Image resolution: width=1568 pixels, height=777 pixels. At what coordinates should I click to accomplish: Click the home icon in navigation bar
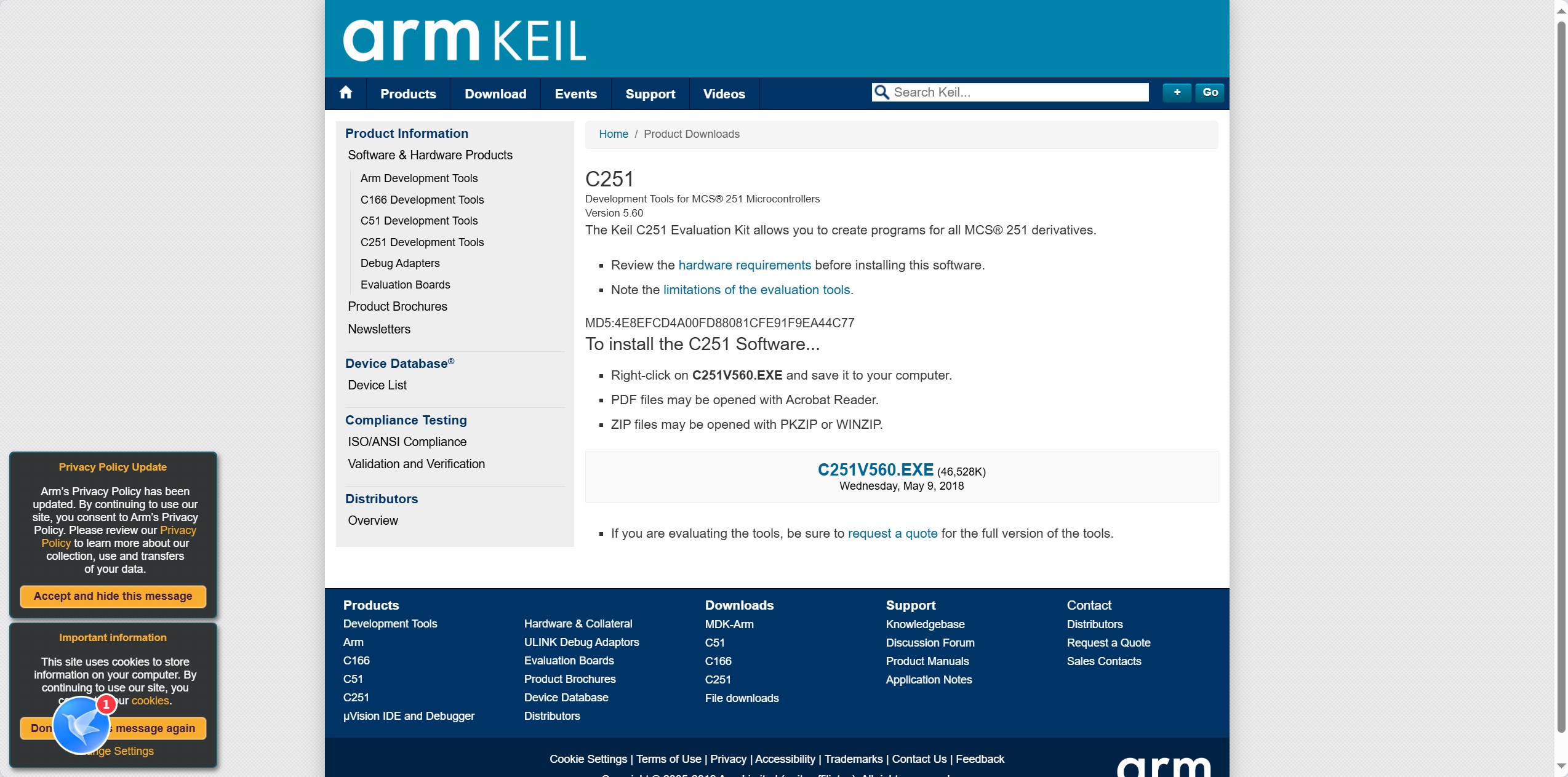click(346, 93)
